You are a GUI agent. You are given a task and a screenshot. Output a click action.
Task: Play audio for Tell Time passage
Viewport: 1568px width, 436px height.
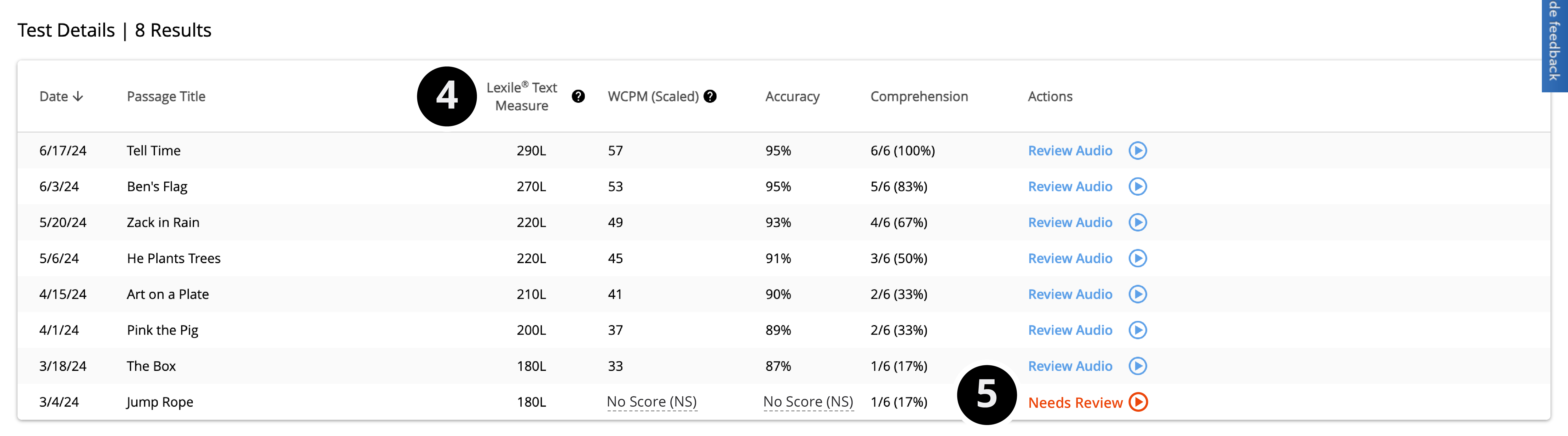[x=1137, y=150]
